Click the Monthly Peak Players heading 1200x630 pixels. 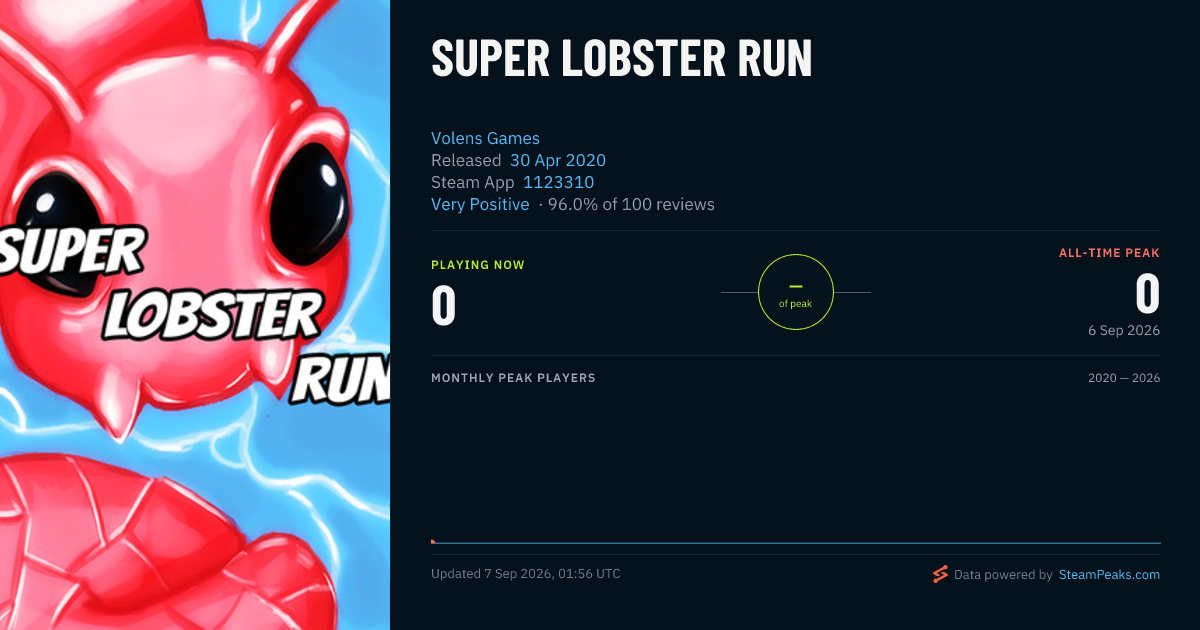point(513,378)
